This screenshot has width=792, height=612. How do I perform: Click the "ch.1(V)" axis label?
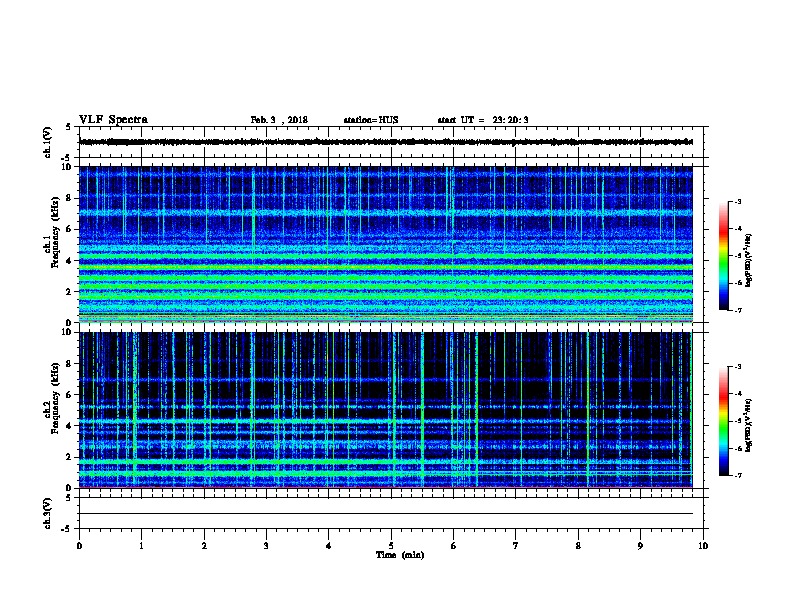47,142
